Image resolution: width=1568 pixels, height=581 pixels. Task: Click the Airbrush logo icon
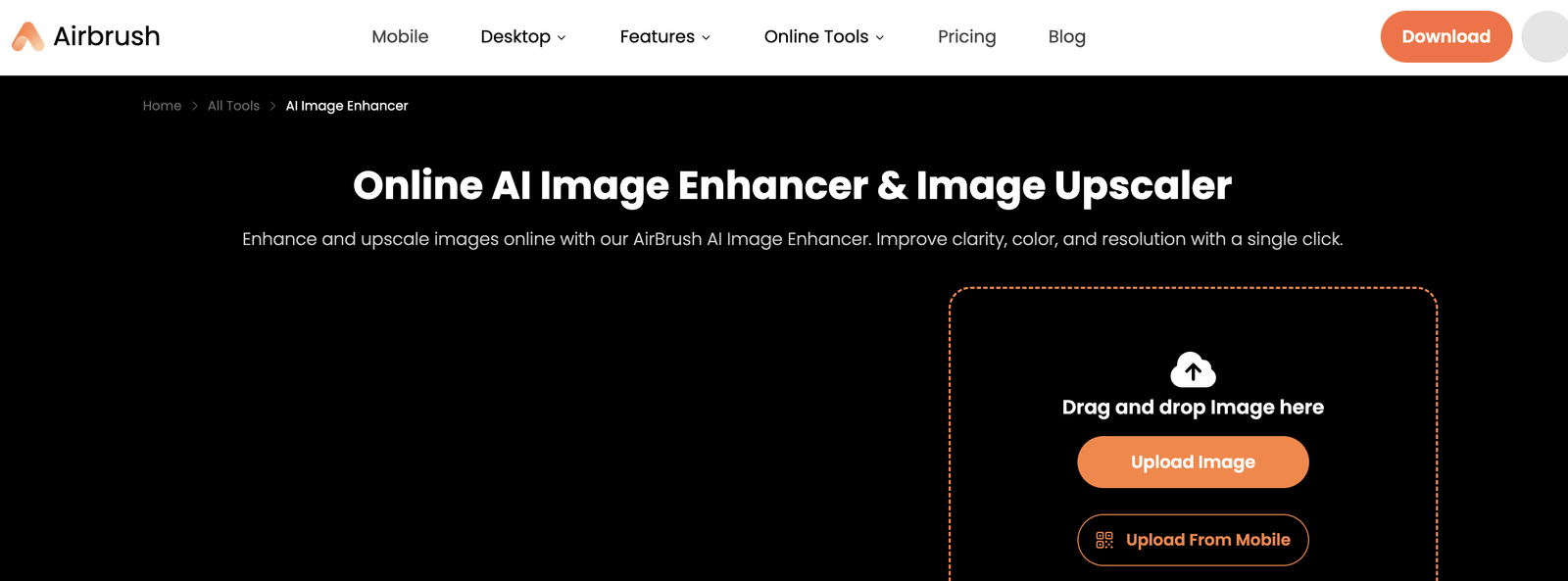tap(27, 36)
